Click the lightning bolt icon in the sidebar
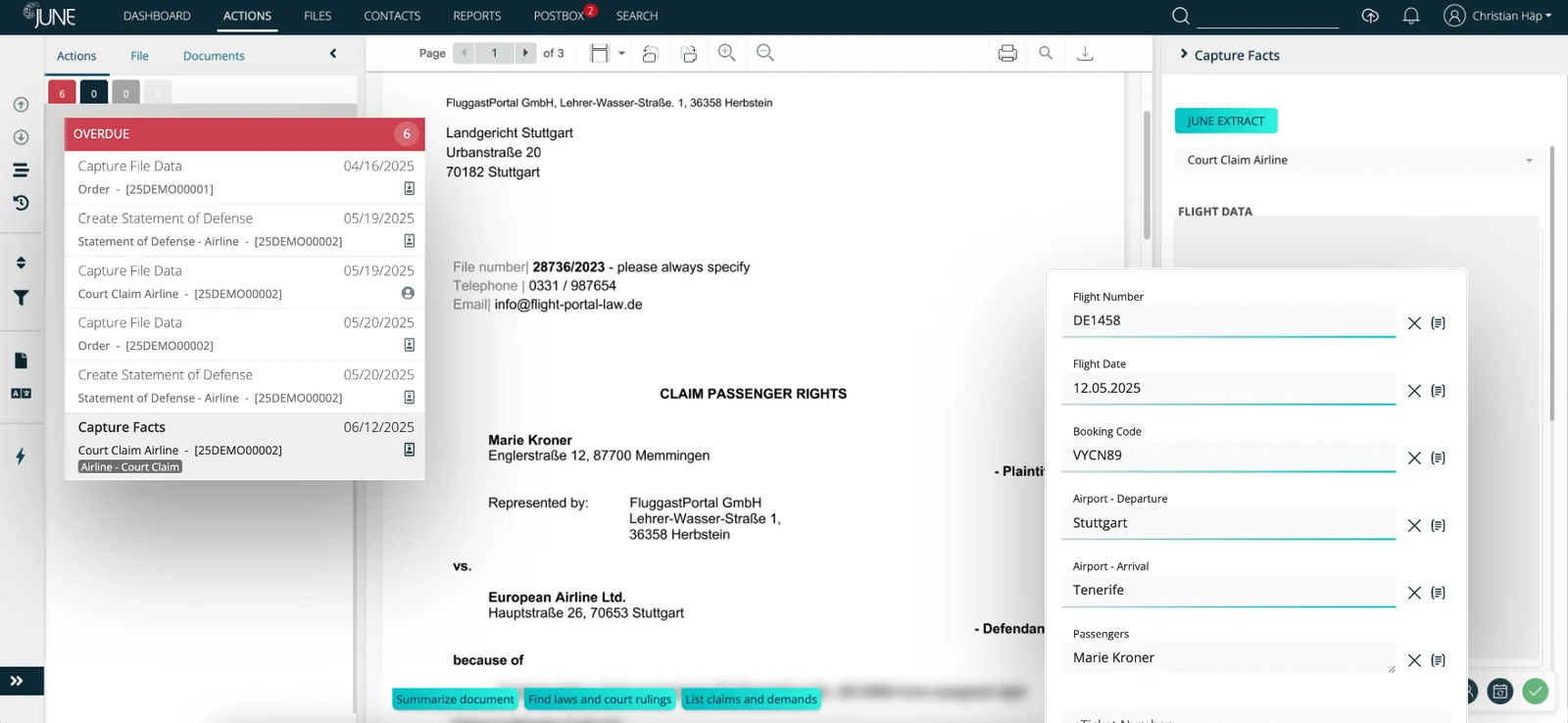1568x723 pixels. 21,456
